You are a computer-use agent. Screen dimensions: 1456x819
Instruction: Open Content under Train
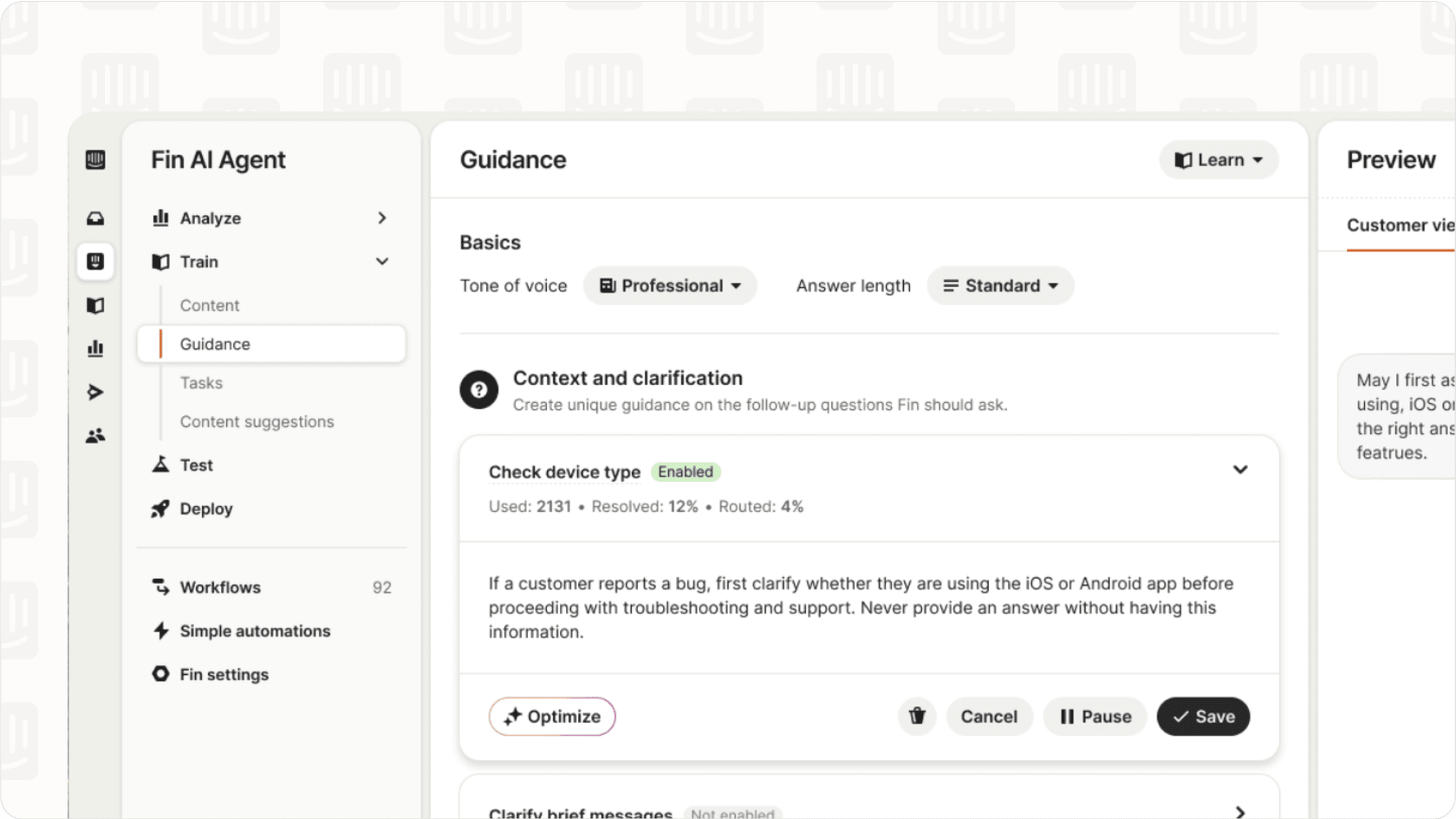(x=210, y=305)
